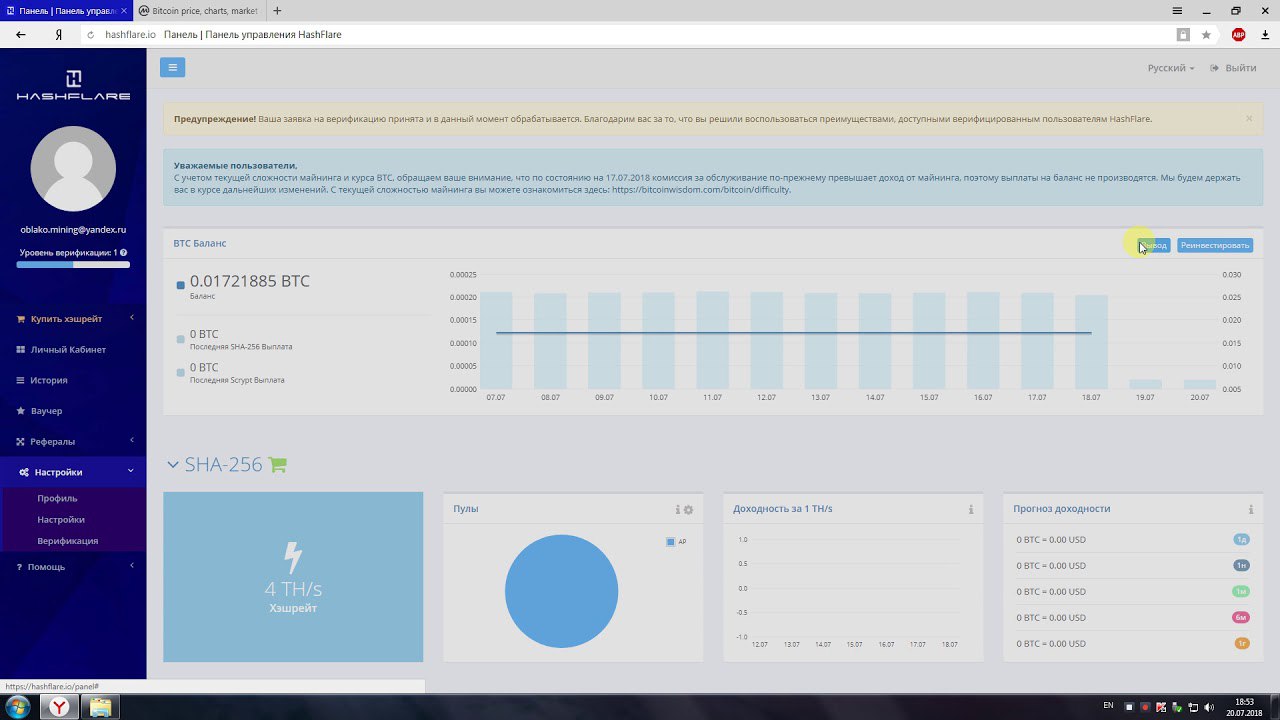Image resolution: width=1280 pixels, height=720 pixels.
Task: Open a new browser tab plus button
Action: [x=277, y=10]
